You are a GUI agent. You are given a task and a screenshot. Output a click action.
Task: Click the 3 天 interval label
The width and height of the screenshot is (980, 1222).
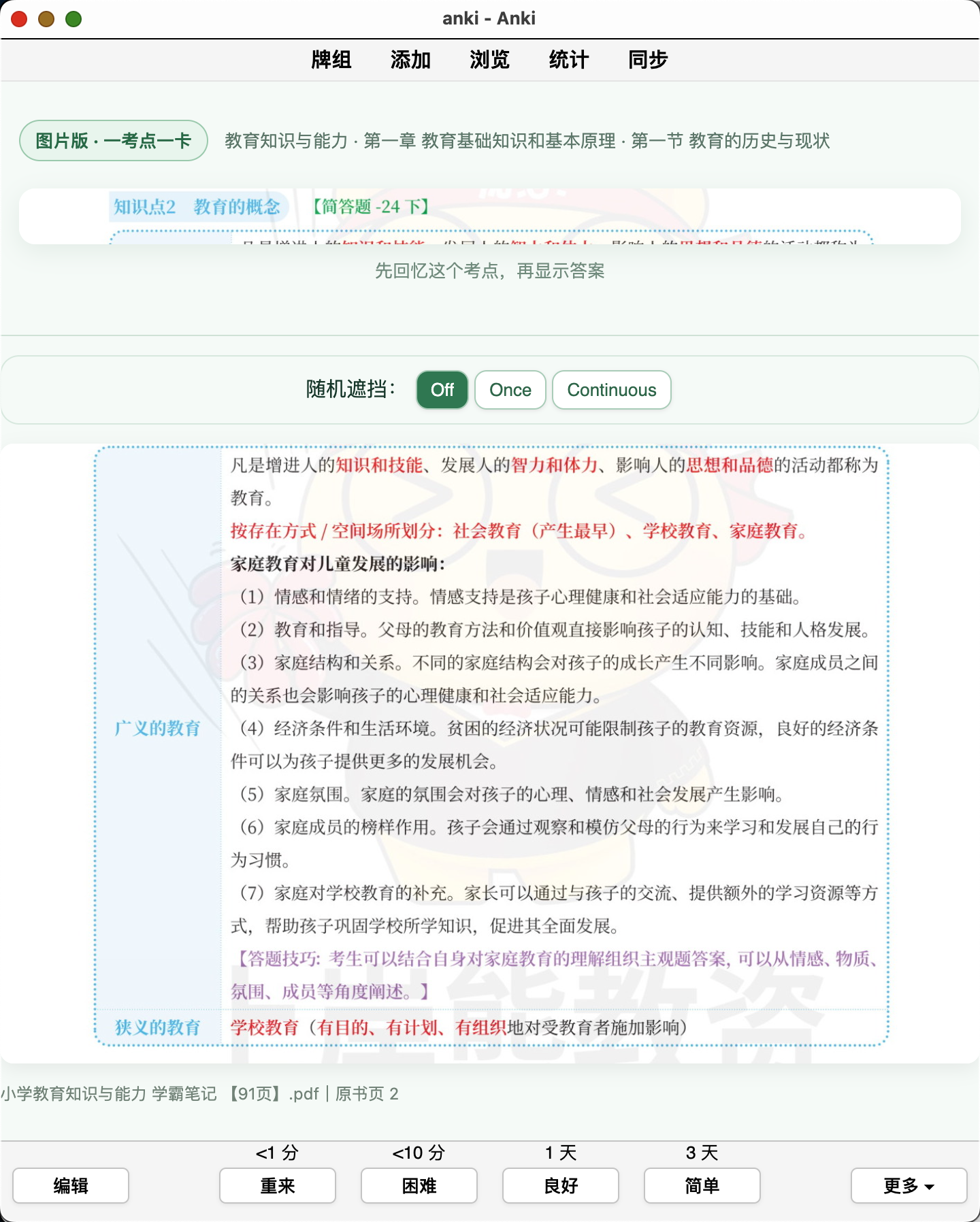(x=702, y=1153)
